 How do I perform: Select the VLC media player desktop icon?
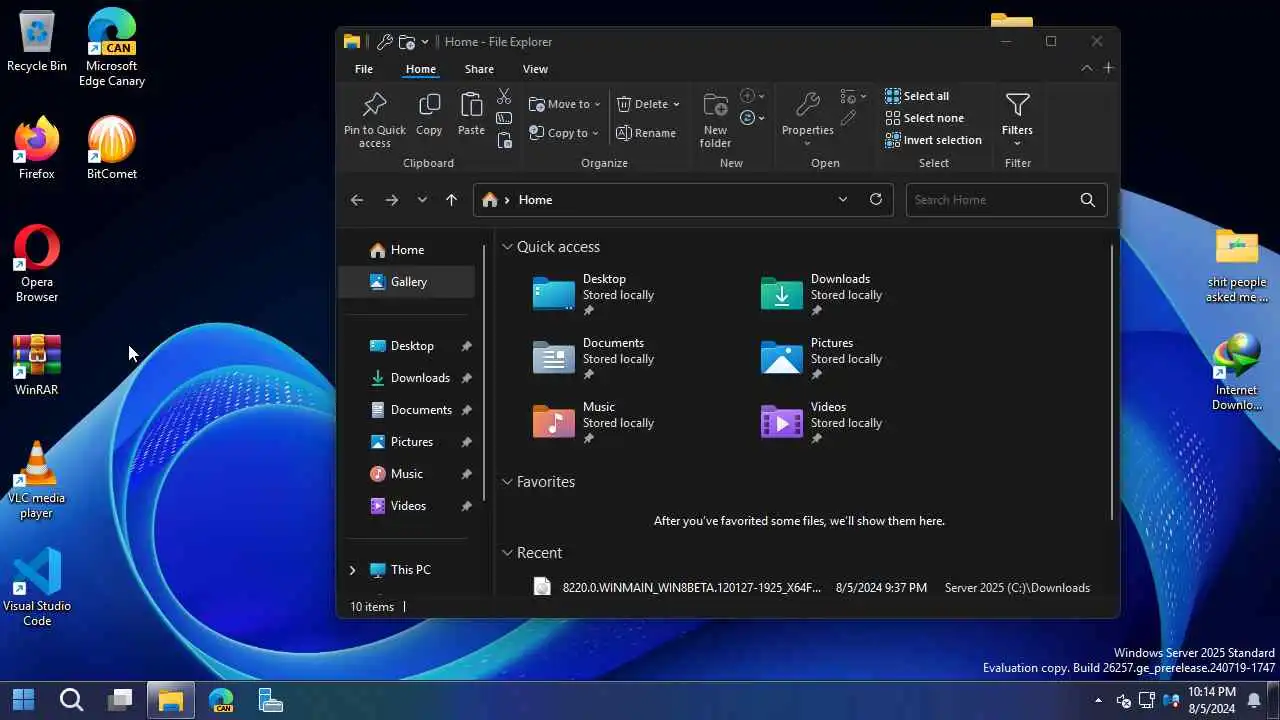point(37,480)
